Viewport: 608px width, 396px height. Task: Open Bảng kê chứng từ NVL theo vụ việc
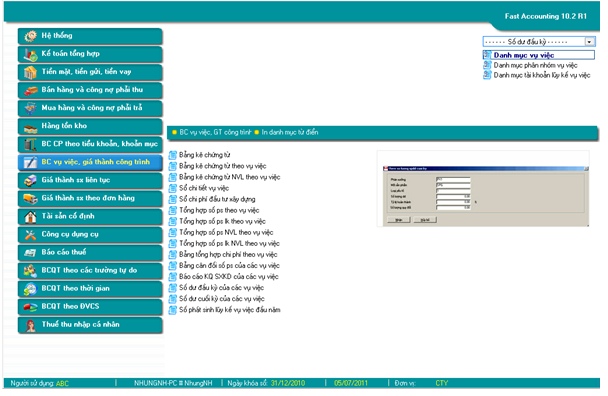pos(225,177)
